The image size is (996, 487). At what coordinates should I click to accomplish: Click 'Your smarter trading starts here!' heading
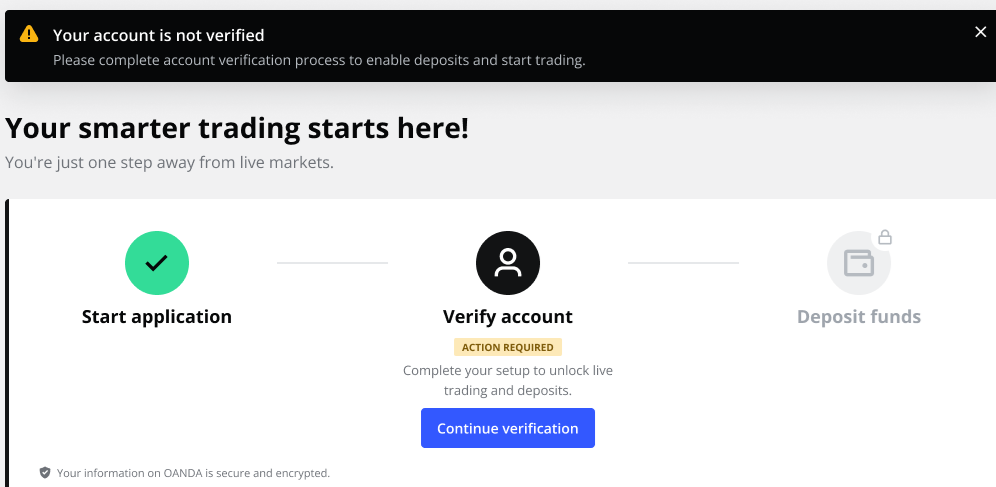[237, 128]
